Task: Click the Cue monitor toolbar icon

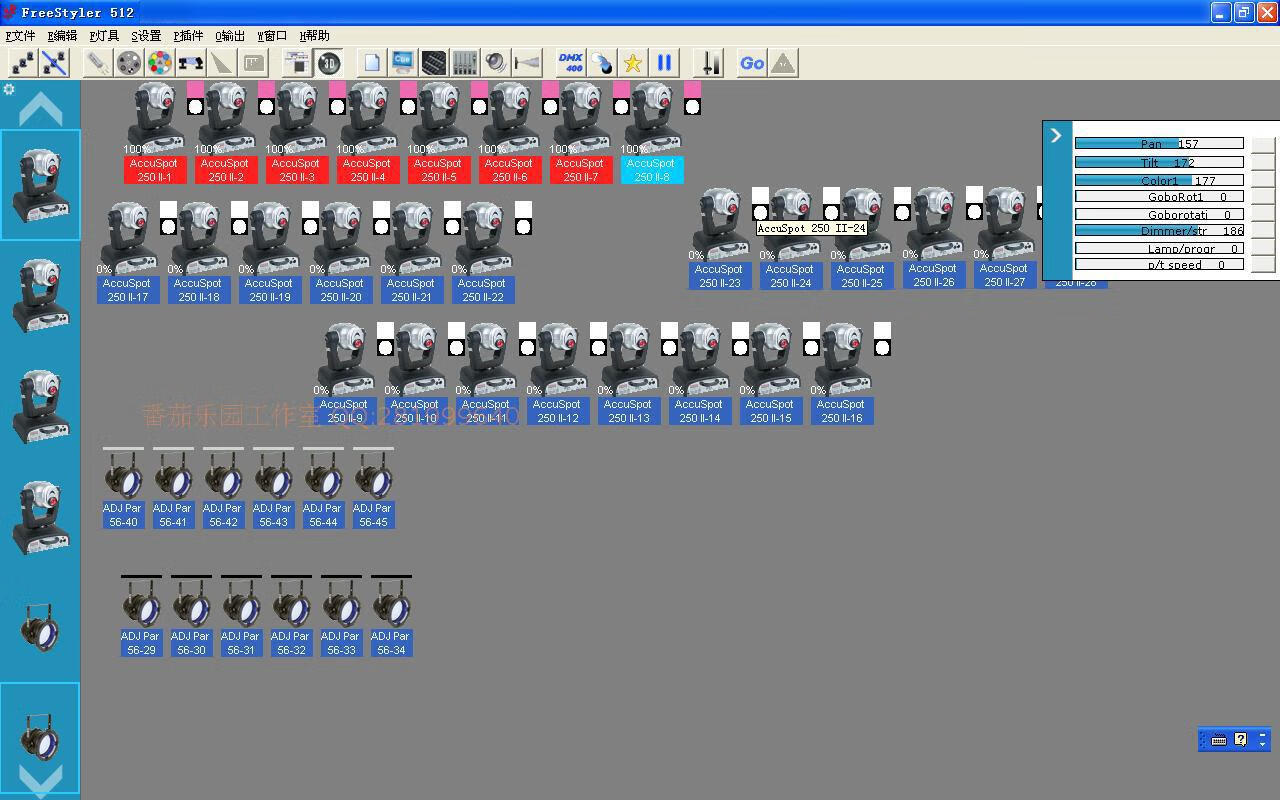Action: pos(403,63)
